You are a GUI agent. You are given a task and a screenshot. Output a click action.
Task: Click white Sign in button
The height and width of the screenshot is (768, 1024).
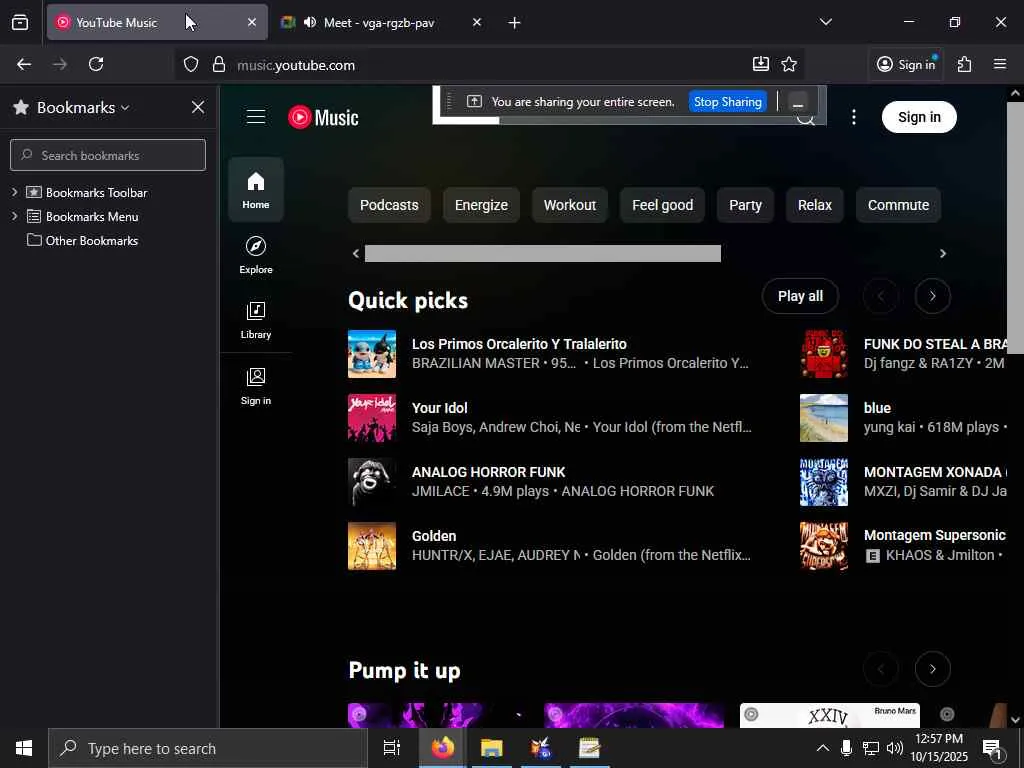919,118
